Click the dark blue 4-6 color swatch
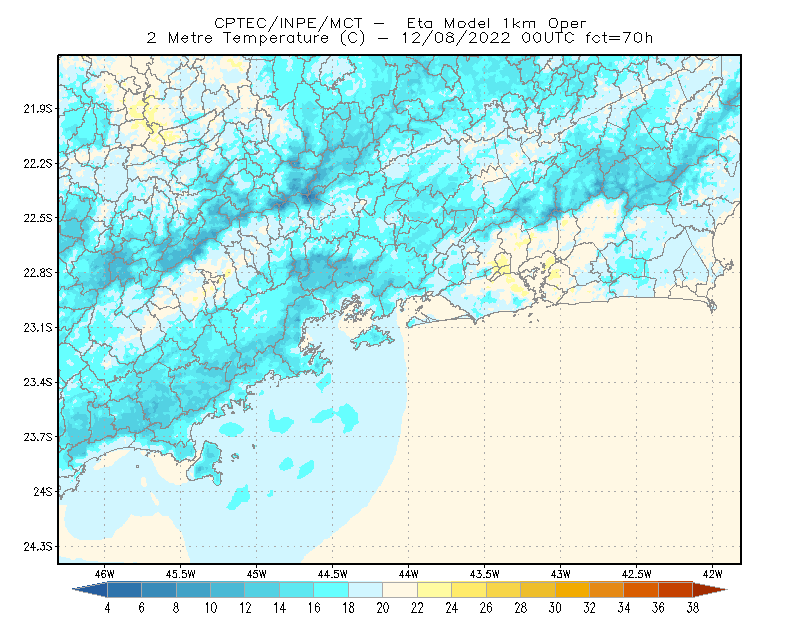Screen dimensions: 800x618 124,590
